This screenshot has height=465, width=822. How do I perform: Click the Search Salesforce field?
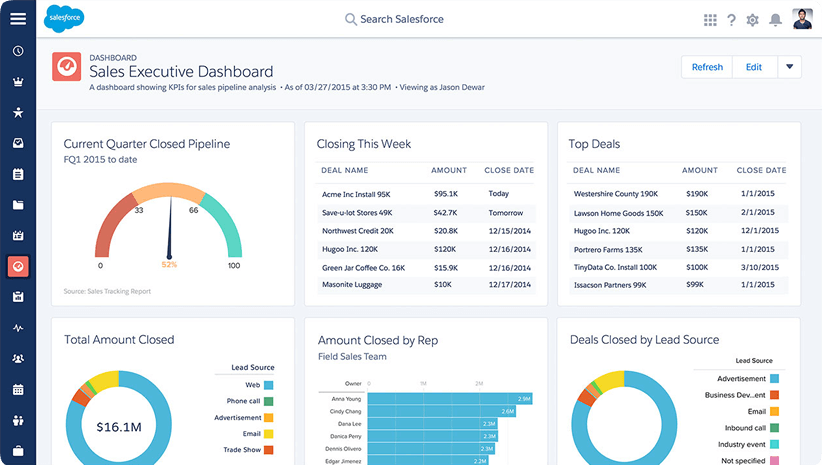(x=394, y=19)
